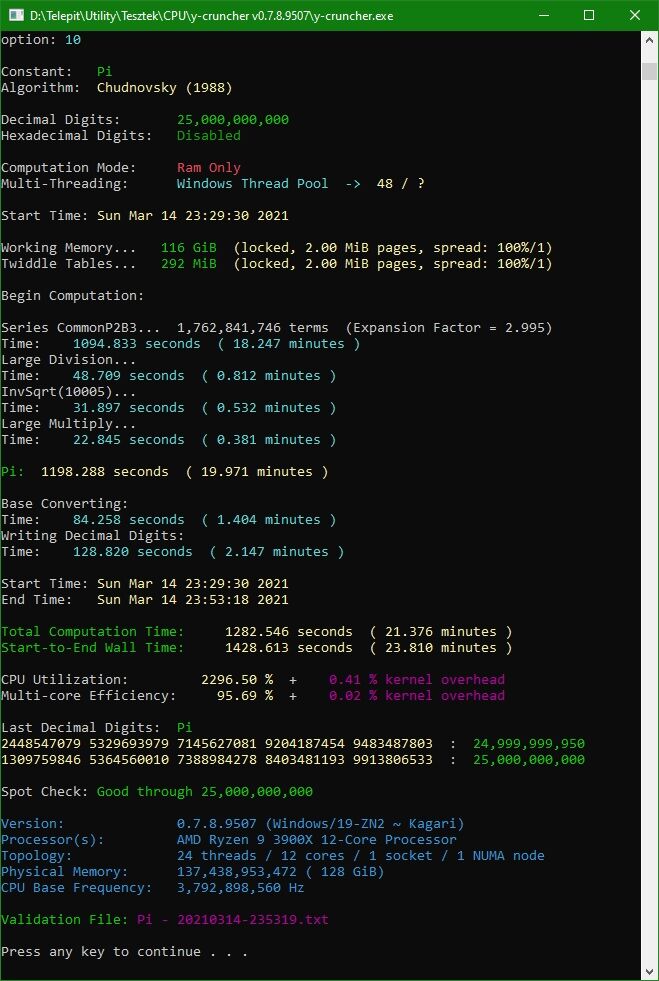Click the End Time 'Sun Mar 14 23:53:18 2021' line
This screenshot has height=981, width=659.
pos(145,600)
